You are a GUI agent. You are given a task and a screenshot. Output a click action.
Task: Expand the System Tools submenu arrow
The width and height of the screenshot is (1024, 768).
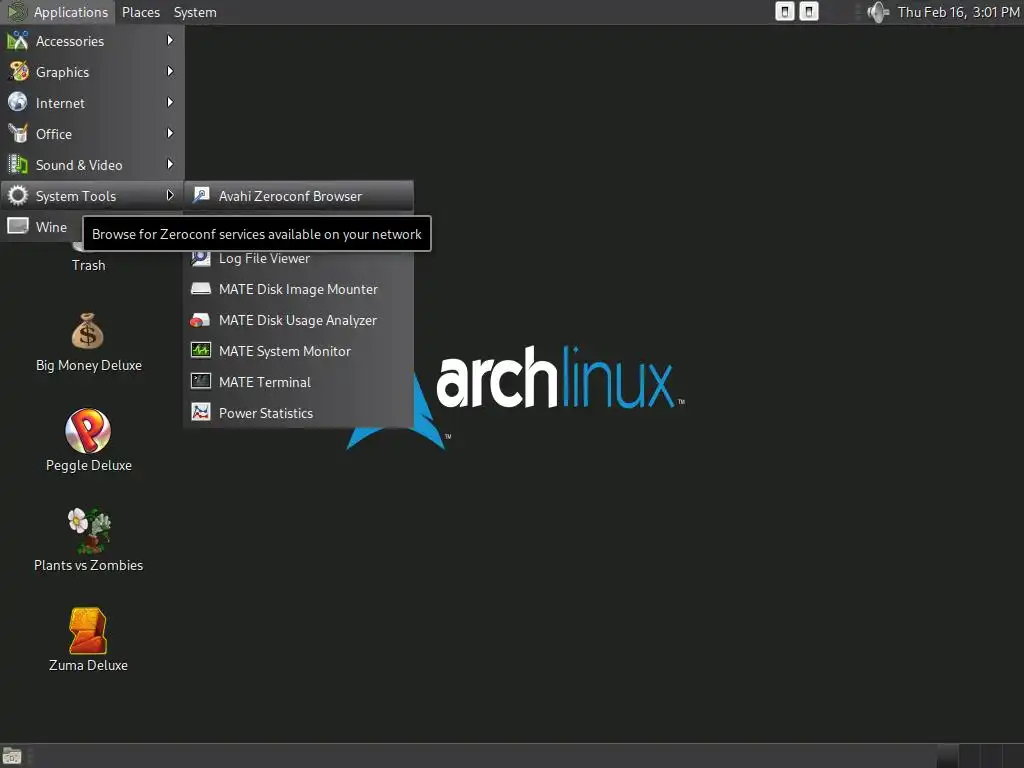(x=170, y=195)
